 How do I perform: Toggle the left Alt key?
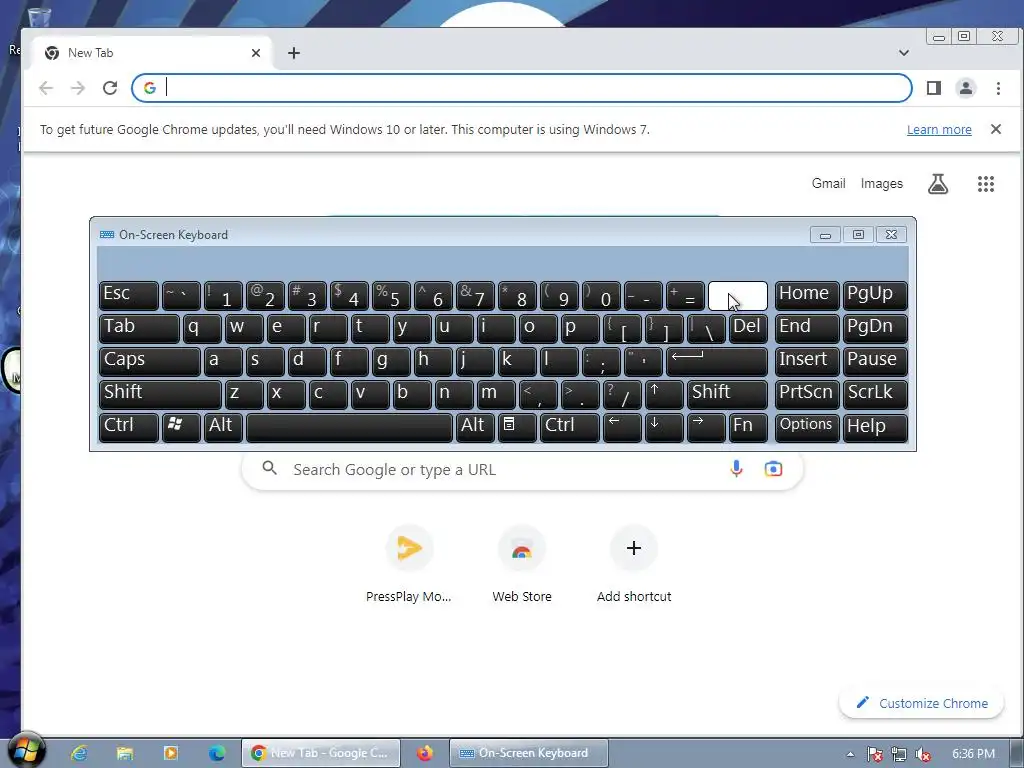pyautogui.click(x=223, y=426)
